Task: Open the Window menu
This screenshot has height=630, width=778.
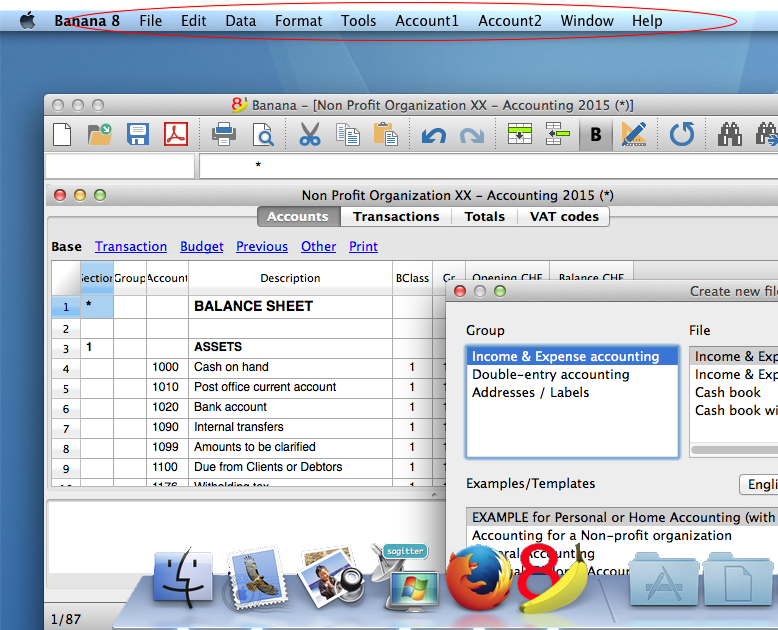Action: 587,21
